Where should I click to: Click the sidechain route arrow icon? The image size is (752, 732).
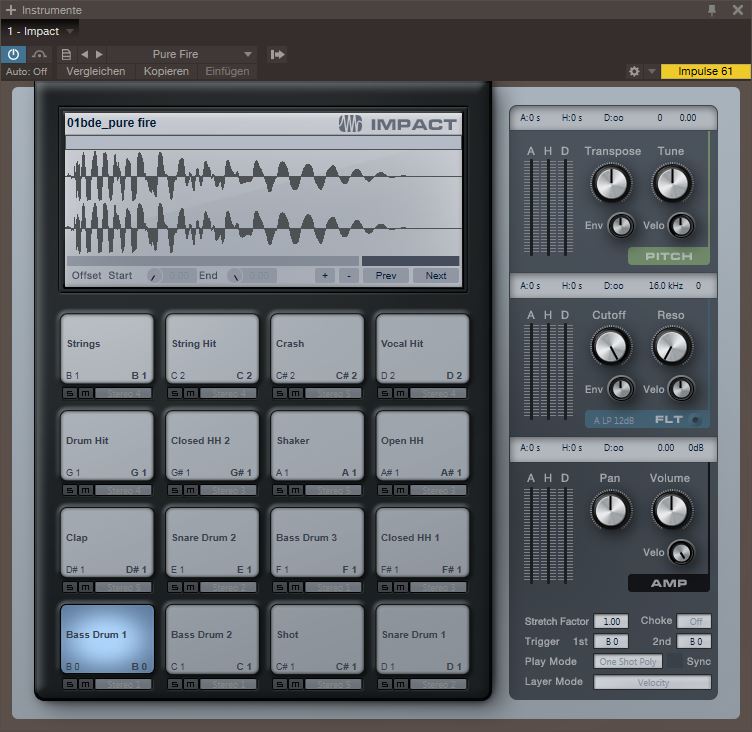pyautogui.click(x=277, y=54)
